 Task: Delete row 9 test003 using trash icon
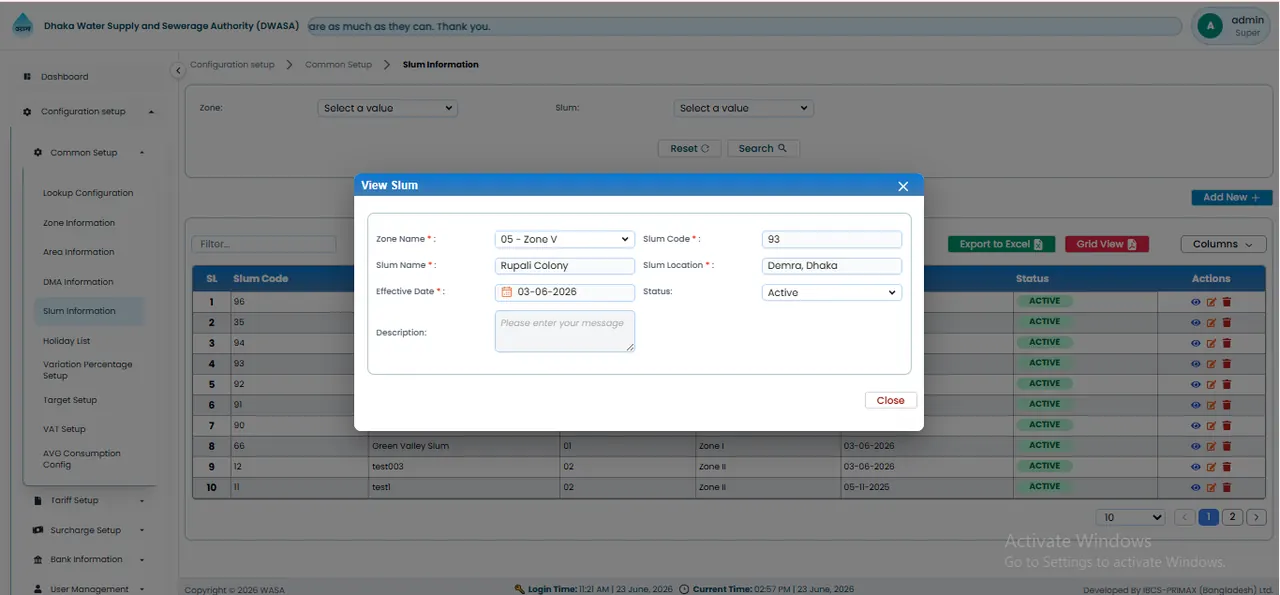pyautogui.click(x=1227, y=467)
